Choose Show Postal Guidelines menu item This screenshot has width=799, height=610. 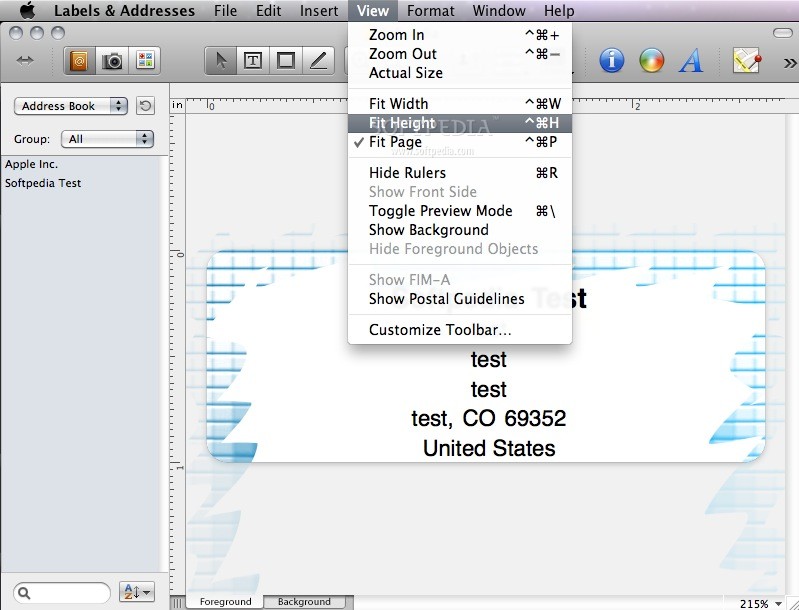[460, 299]
